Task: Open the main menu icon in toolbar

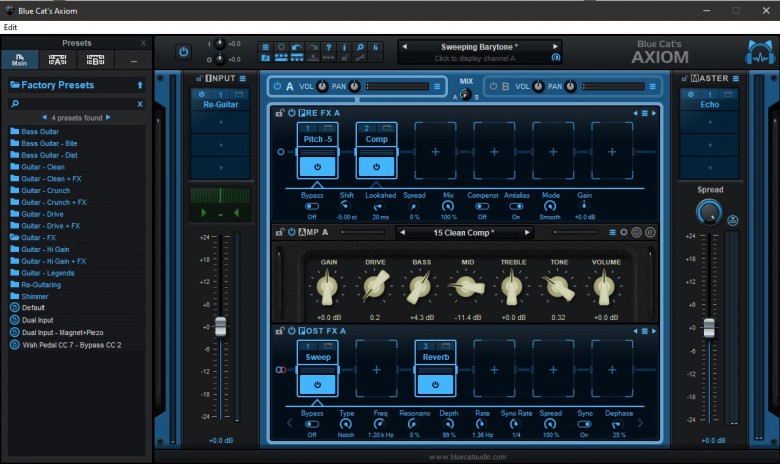Action: tap(265, 47)
